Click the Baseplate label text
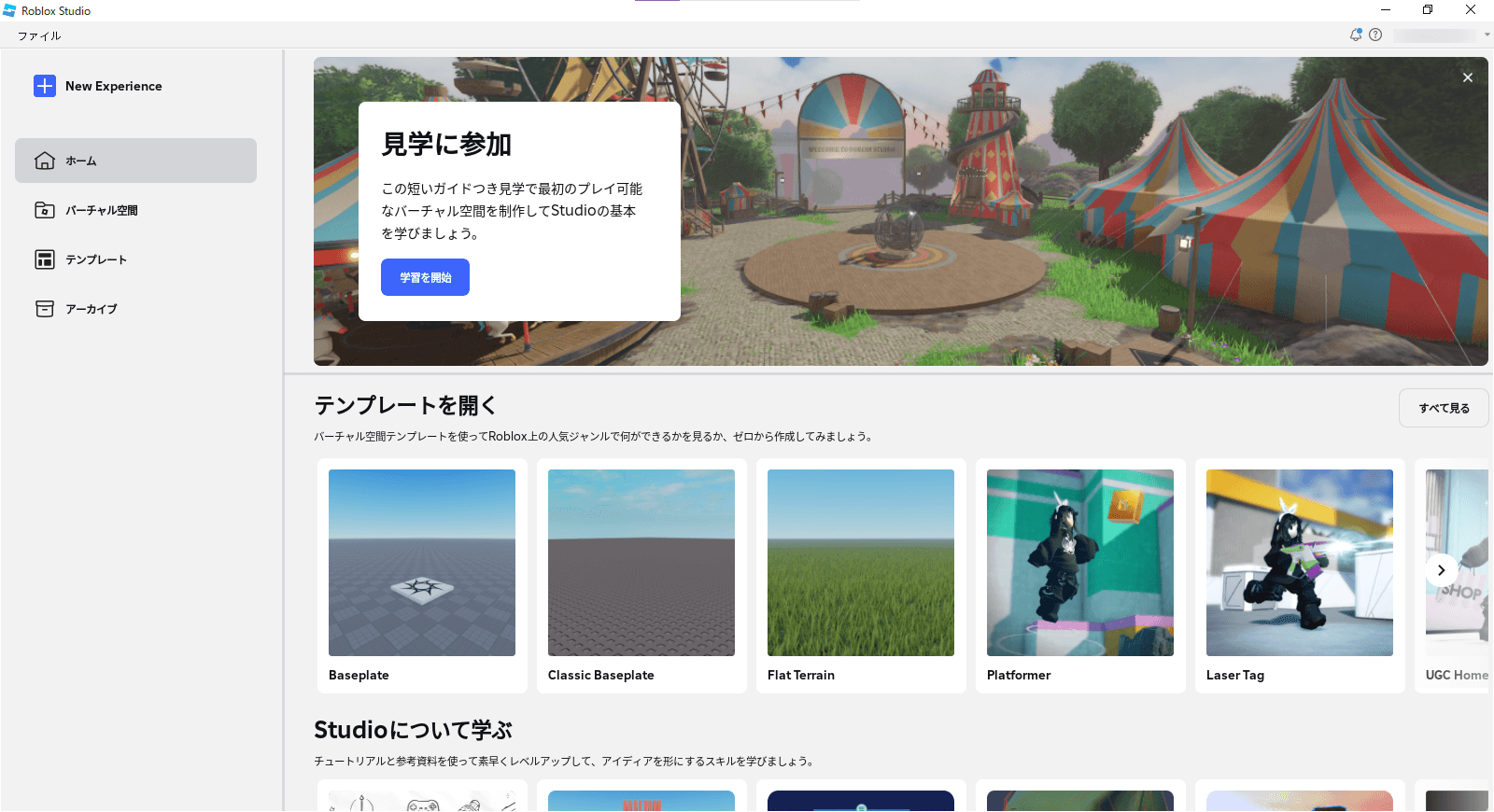The image size is (1494, 812). tap(359, 675)
